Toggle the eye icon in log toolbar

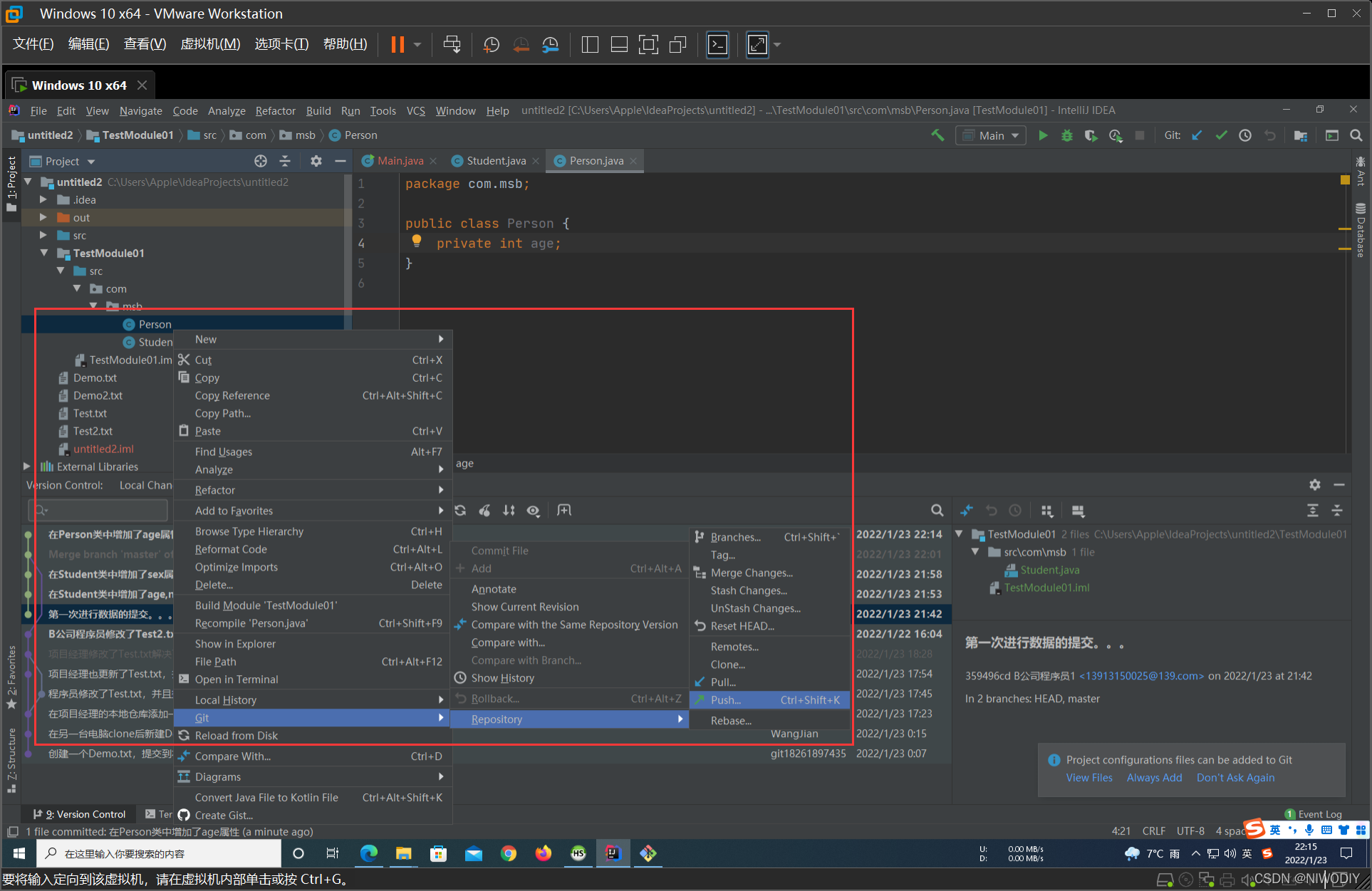(533, 511)
